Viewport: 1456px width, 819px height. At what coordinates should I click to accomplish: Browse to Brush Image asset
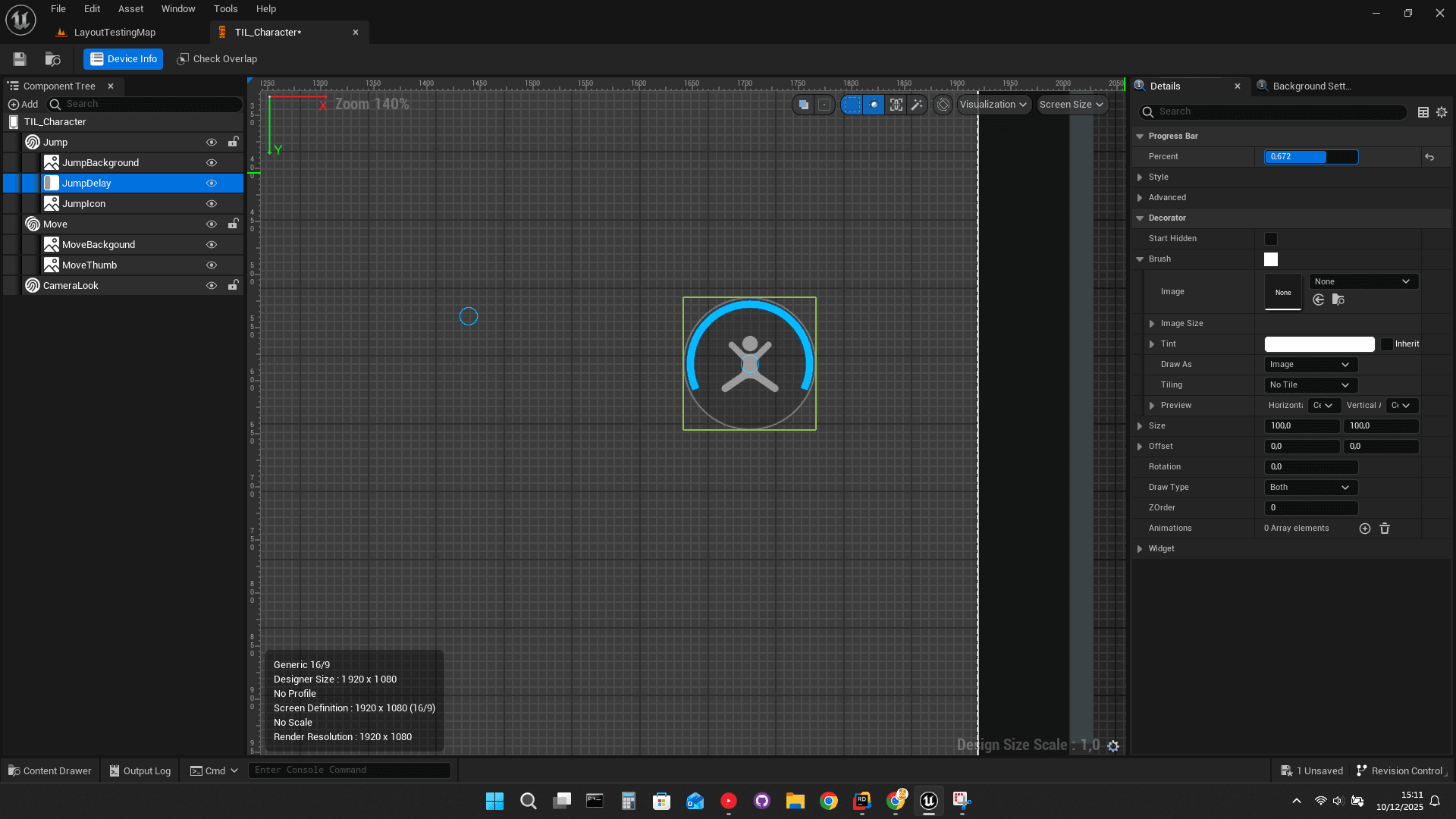1338,300
